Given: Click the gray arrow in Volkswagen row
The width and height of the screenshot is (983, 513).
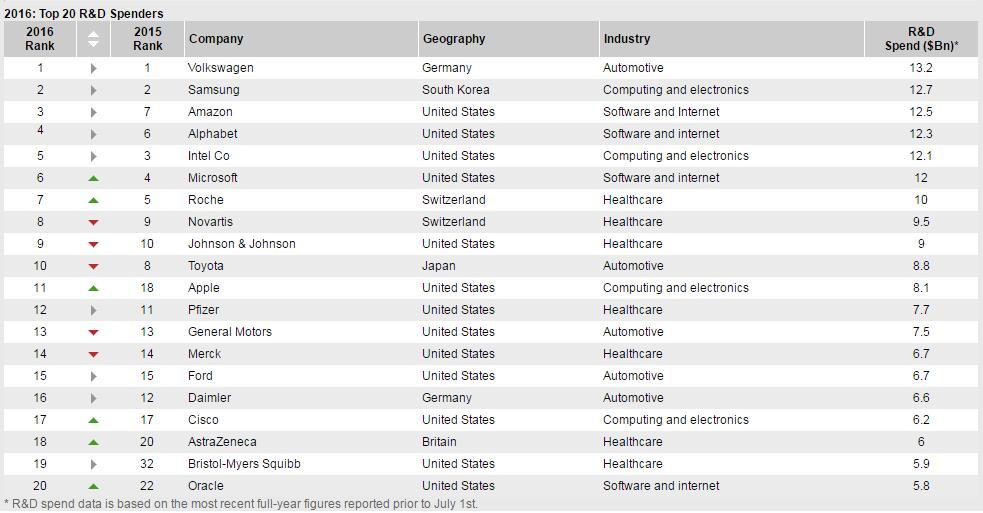Looking at the screenshot, I should (x=93, y=68).
